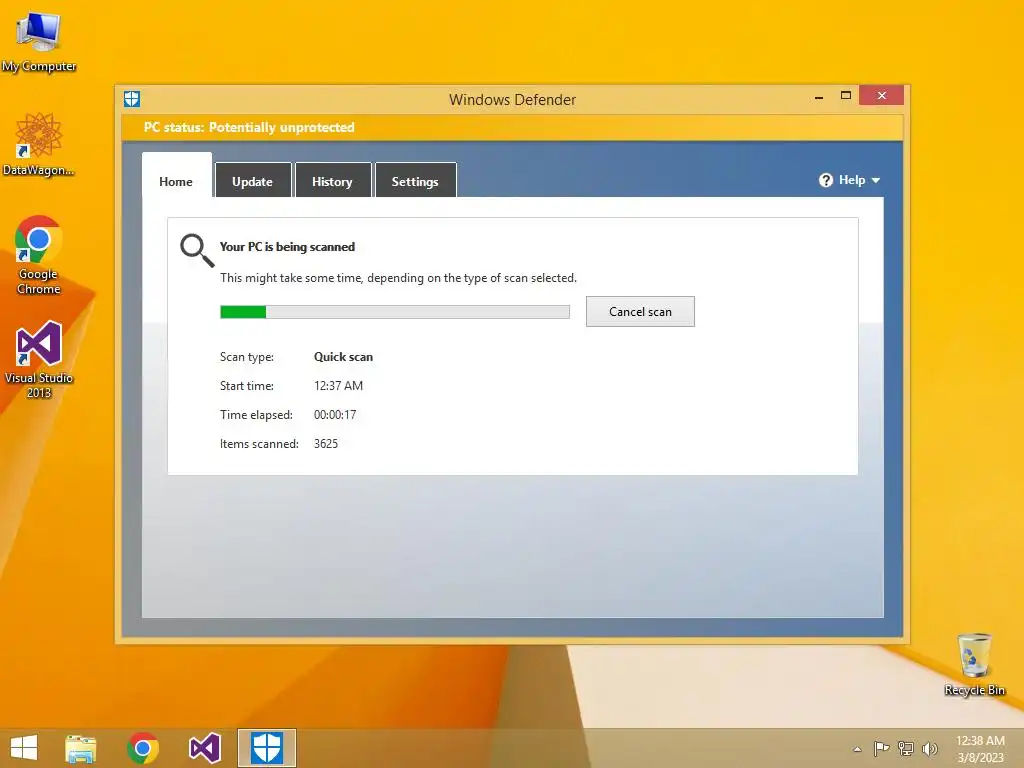This screenshot has height=768, width=1024.
Task: Minimize the Windows Defender window
Action: (819, 97)
